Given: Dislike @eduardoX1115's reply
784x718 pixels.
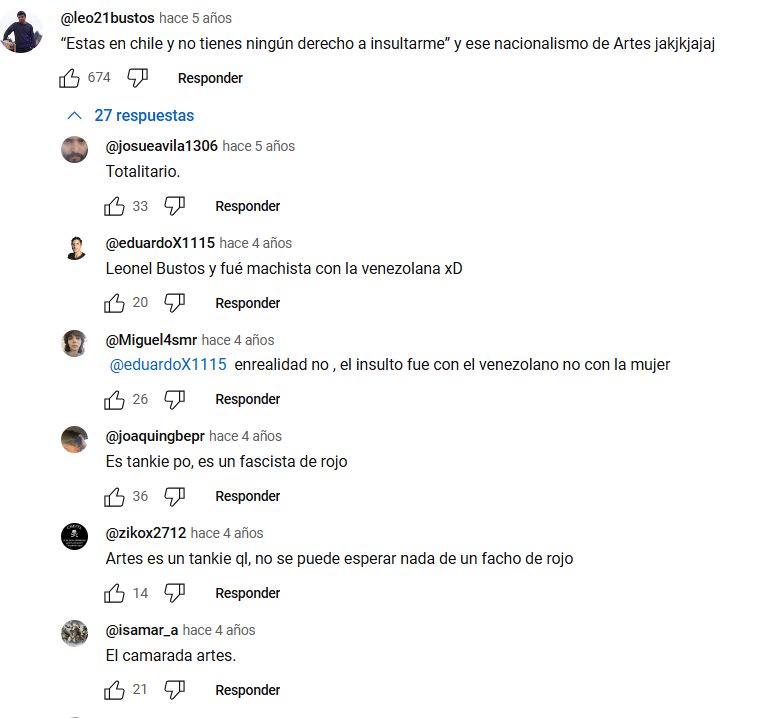Looking at the screenshot, I should 174,303.
